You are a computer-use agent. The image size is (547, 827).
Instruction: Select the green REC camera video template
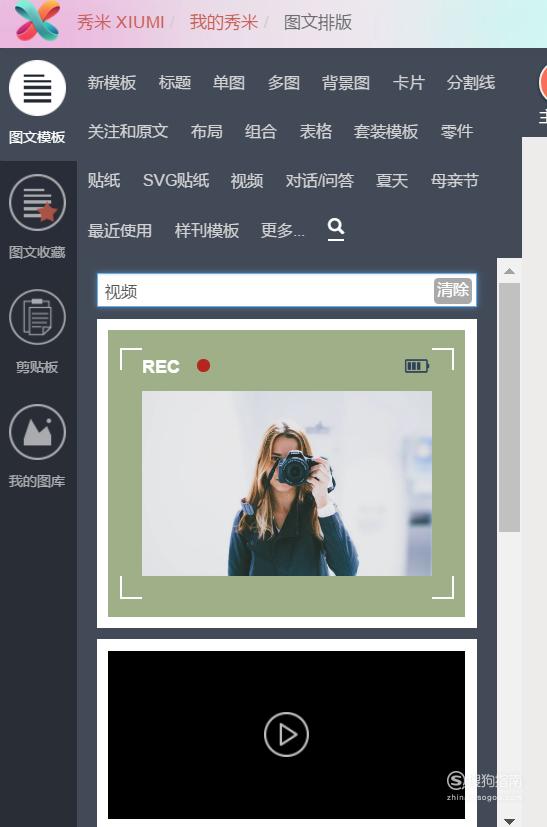(286, 473)
